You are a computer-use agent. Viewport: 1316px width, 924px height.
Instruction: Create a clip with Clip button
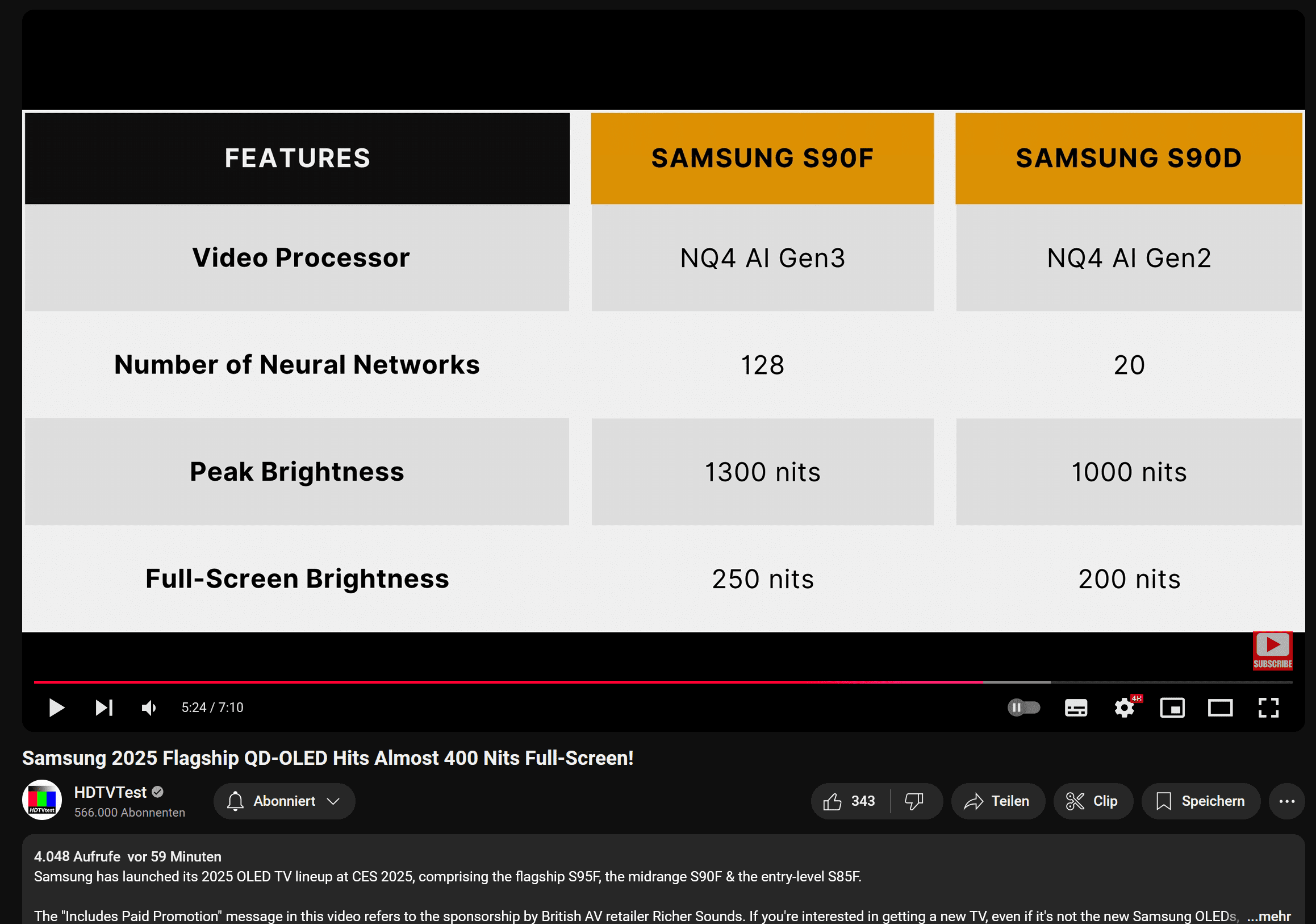click(1092, 801)
